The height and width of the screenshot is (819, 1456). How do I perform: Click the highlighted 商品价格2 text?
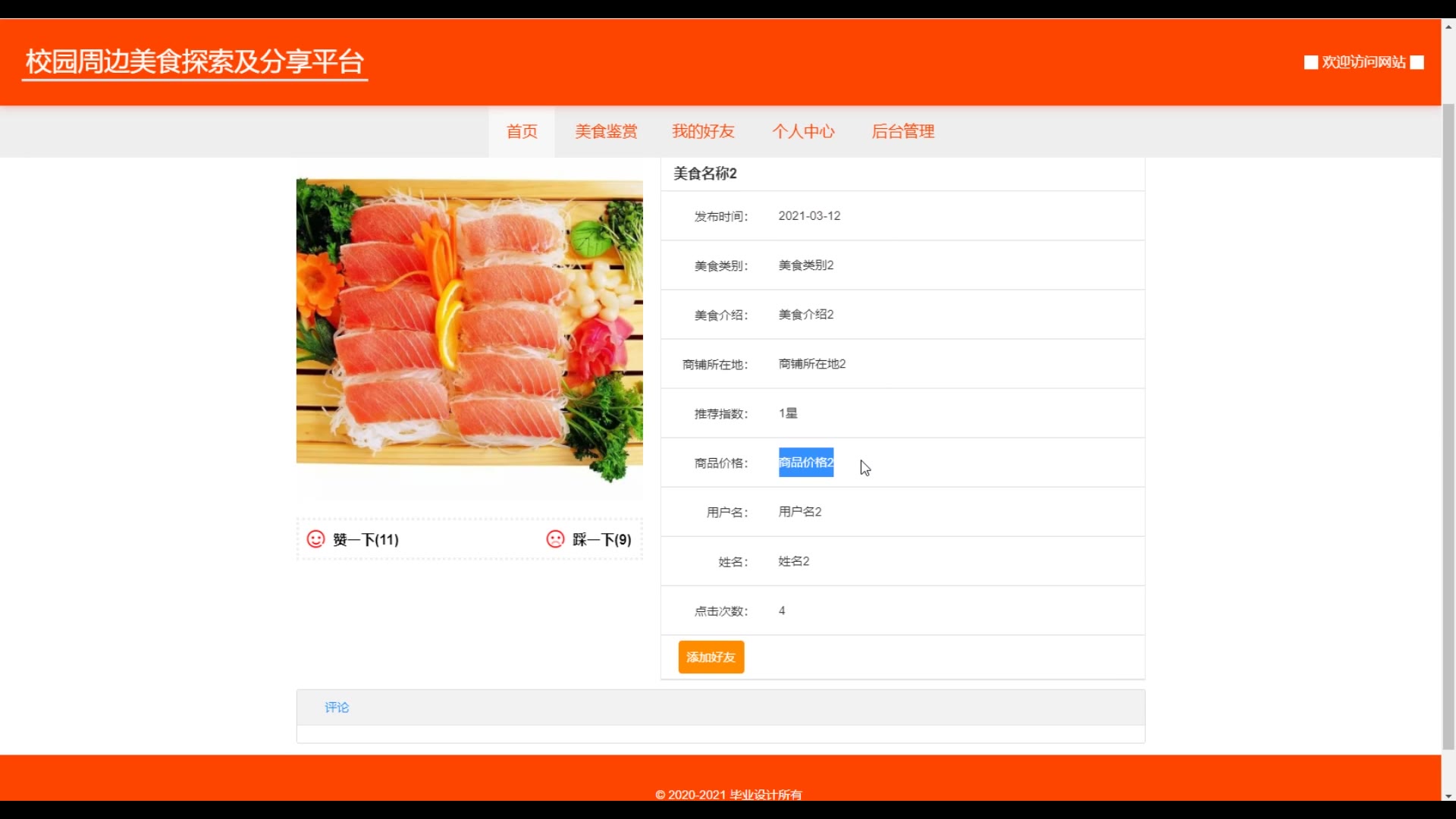click(805, 463)
